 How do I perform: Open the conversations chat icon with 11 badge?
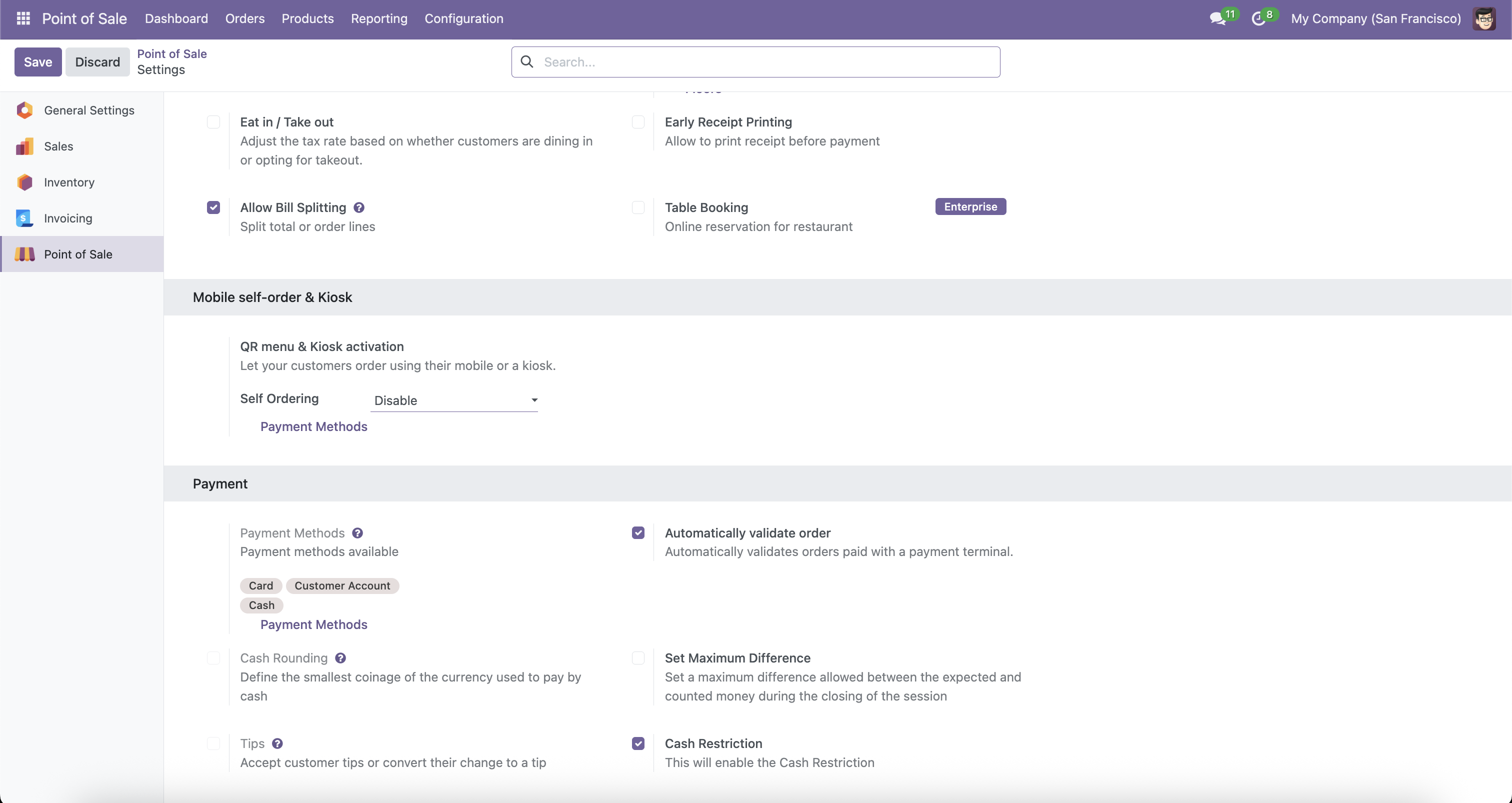tap(1218, 19)
